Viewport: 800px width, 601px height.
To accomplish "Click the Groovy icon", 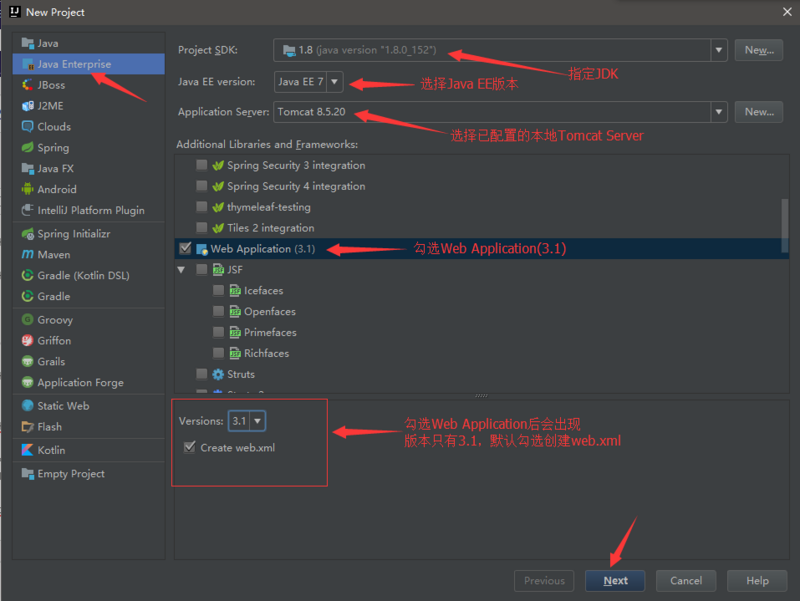I will click(28, 320).
